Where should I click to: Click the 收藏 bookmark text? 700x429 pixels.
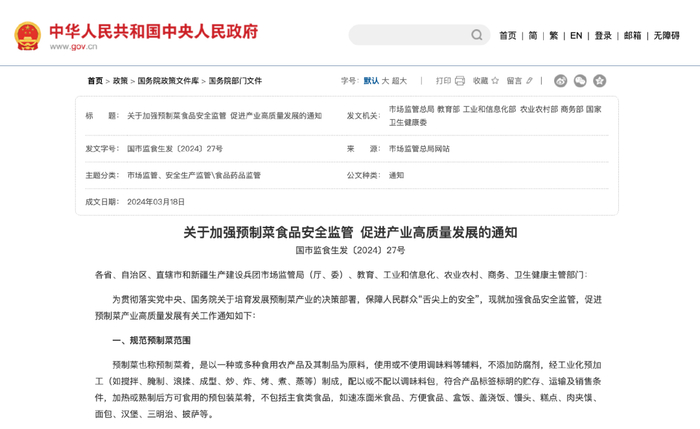point(480,81)
